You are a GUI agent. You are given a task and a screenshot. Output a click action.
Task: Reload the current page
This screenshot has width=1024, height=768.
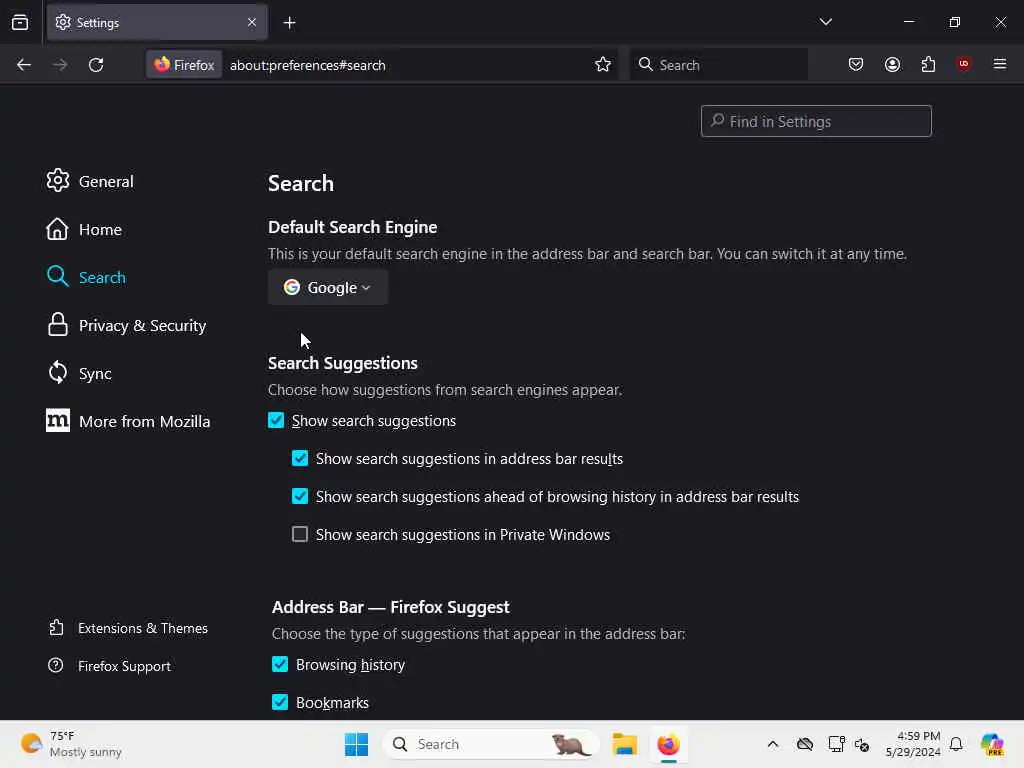click(x=96, y=65)
